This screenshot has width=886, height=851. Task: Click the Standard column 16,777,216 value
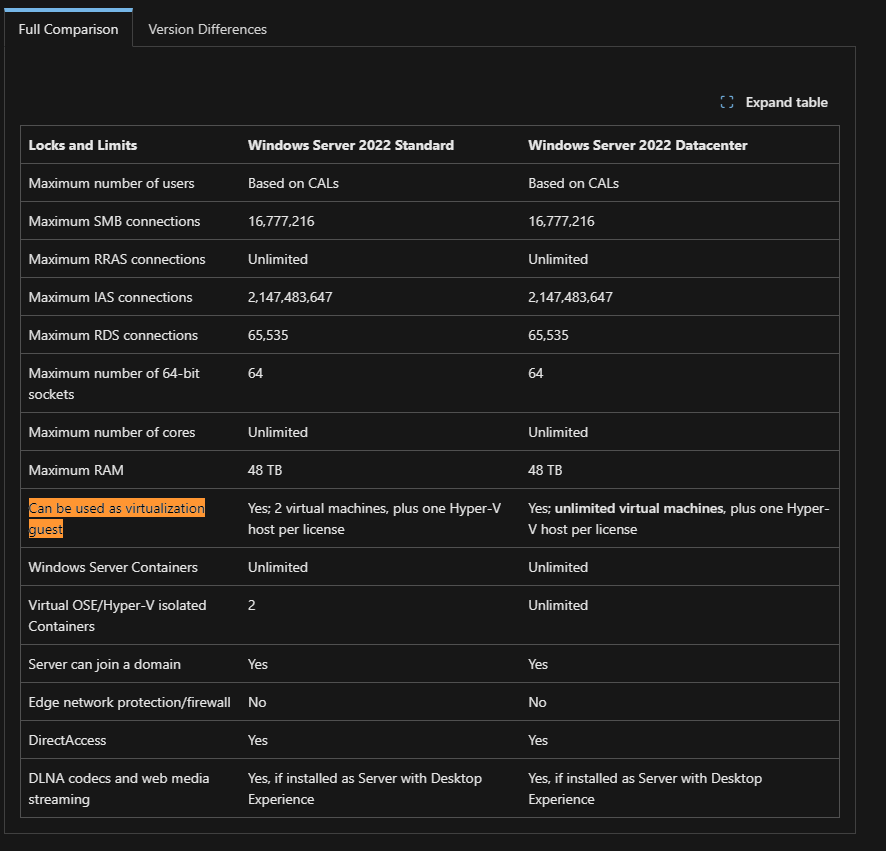(281, 221)
